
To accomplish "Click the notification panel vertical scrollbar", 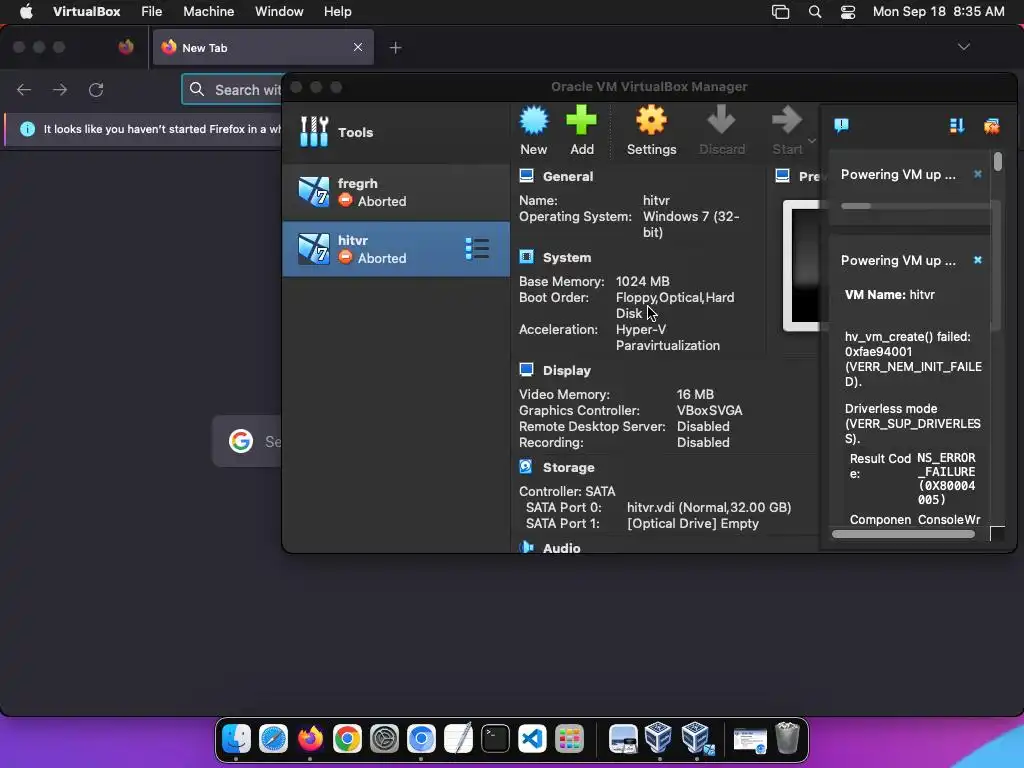I will (998, 161).
